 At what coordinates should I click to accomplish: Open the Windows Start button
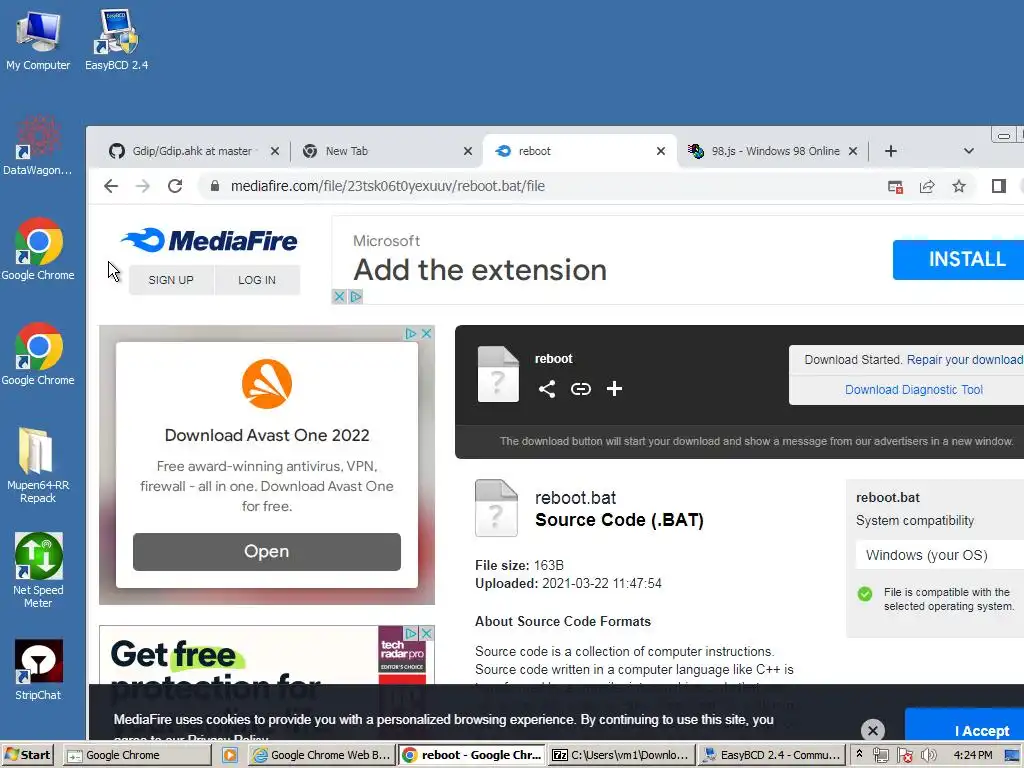29,755
